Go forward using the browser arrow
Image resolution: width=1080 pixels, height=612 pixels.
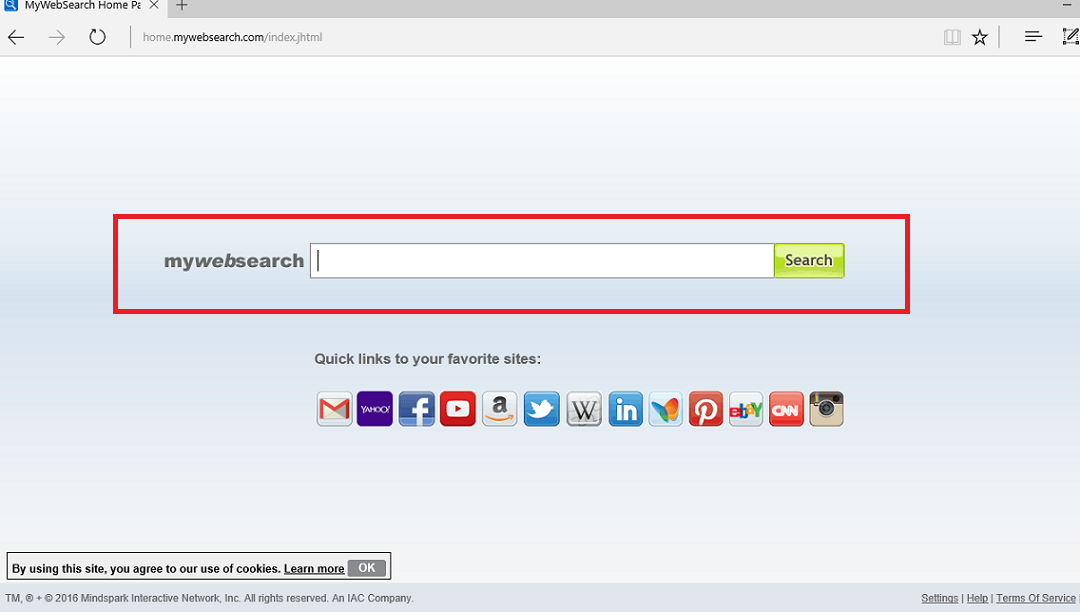point(56,37)
